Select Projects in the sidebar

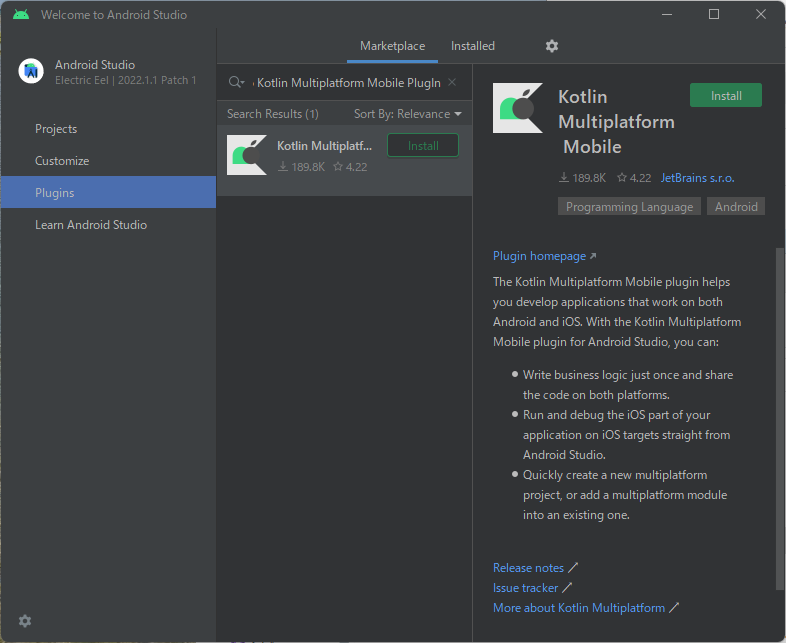click(x=56, y=129)
